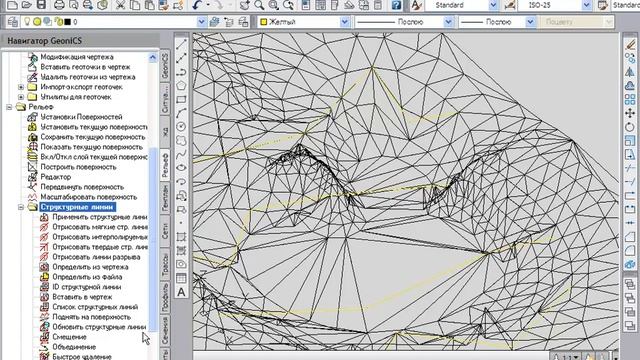640x360 pixels.
Task: Run Построить поверхность command
Action: click(x=78, y=167)
